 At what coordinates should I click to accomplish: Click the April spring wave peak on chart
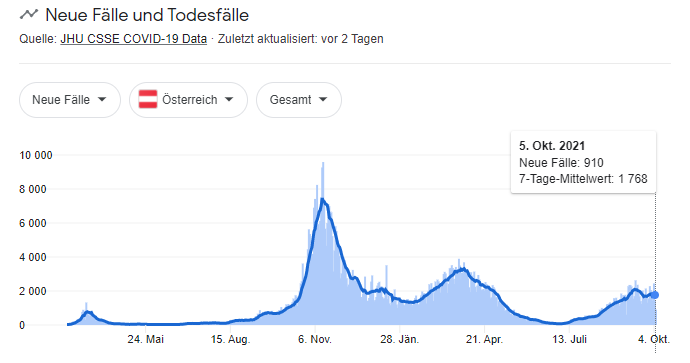tap(461, 269)
